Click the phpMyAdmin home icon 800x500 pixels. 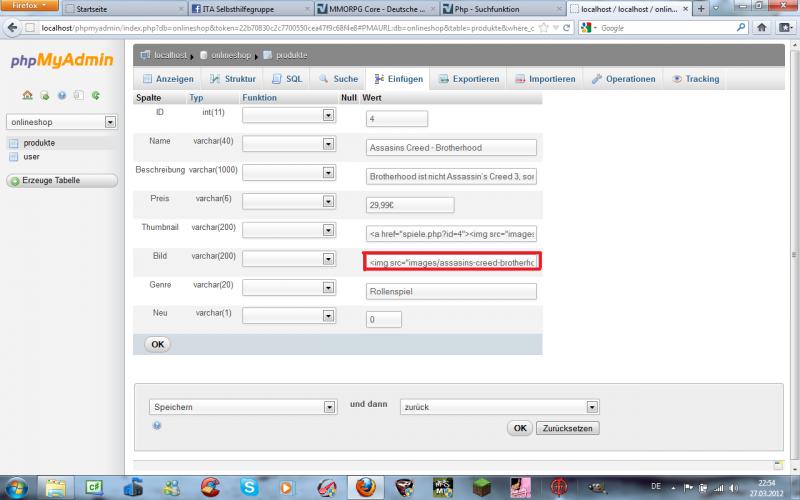click(x=28, y=96)
